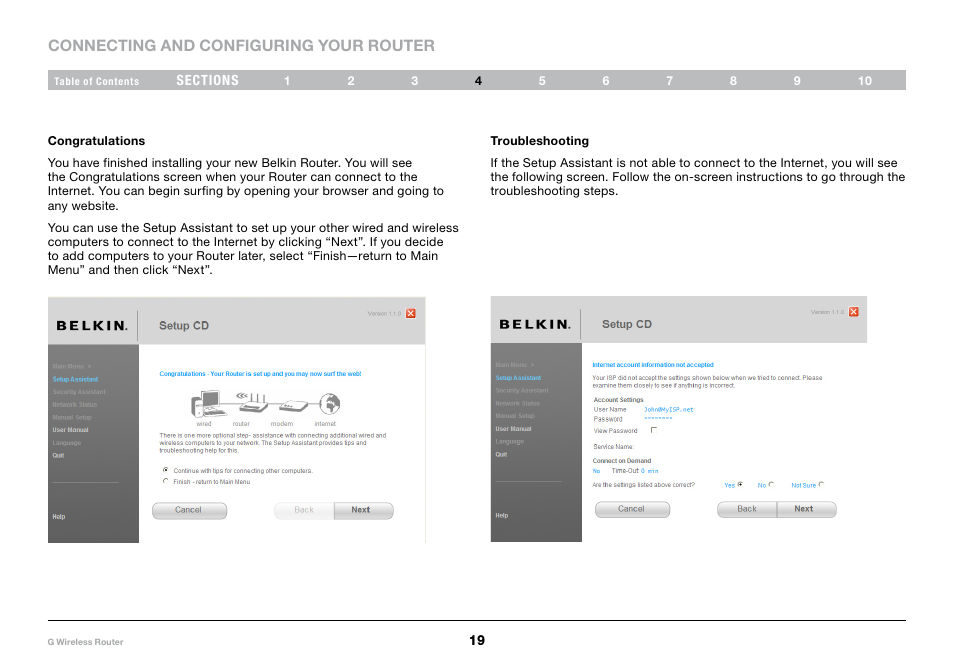Click Quit in right window sidebar
The image size is (954, 668).
(501, 454)
